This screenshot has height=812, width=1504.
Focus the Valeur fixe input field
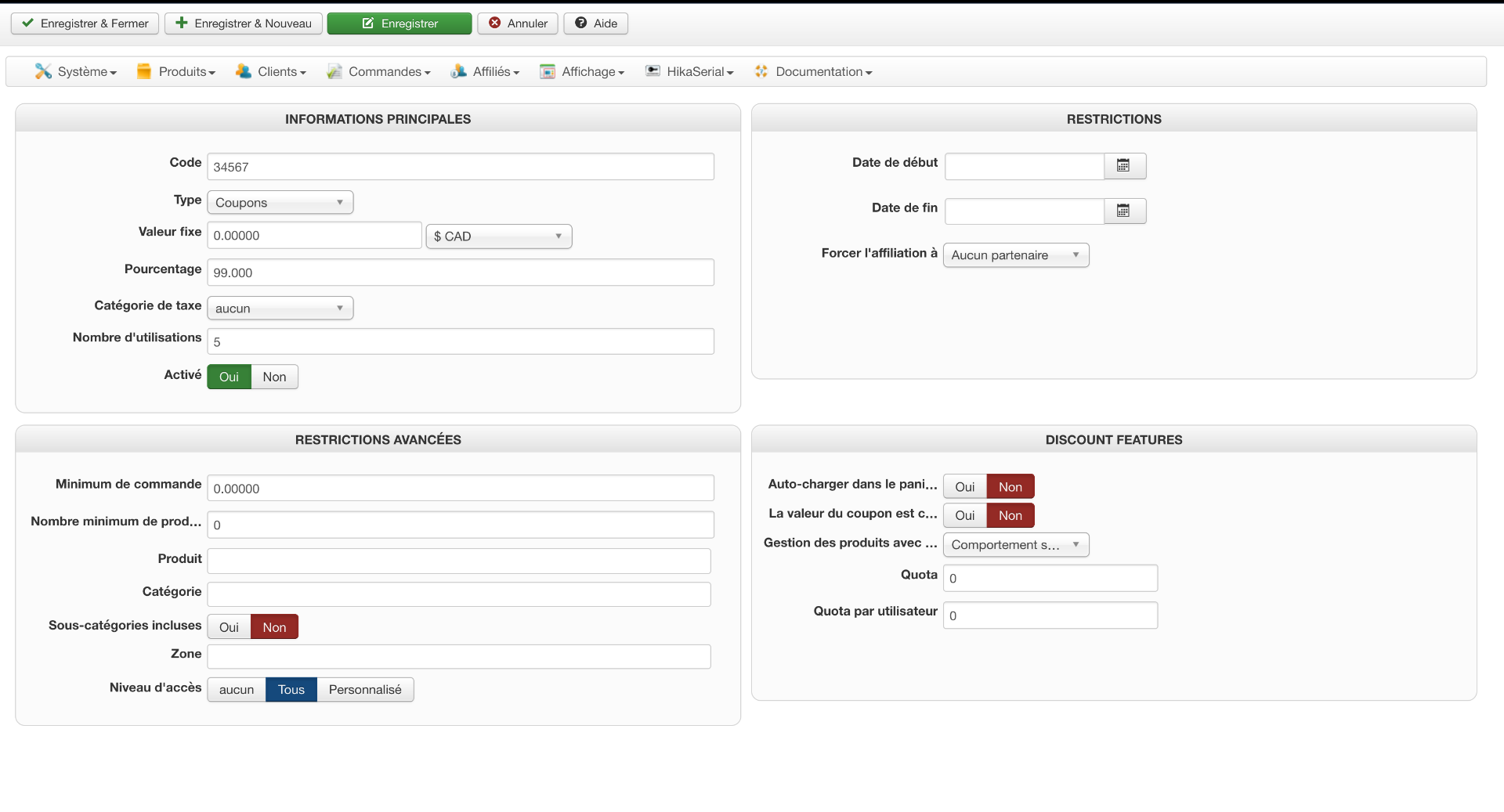[x=314, y=236]
